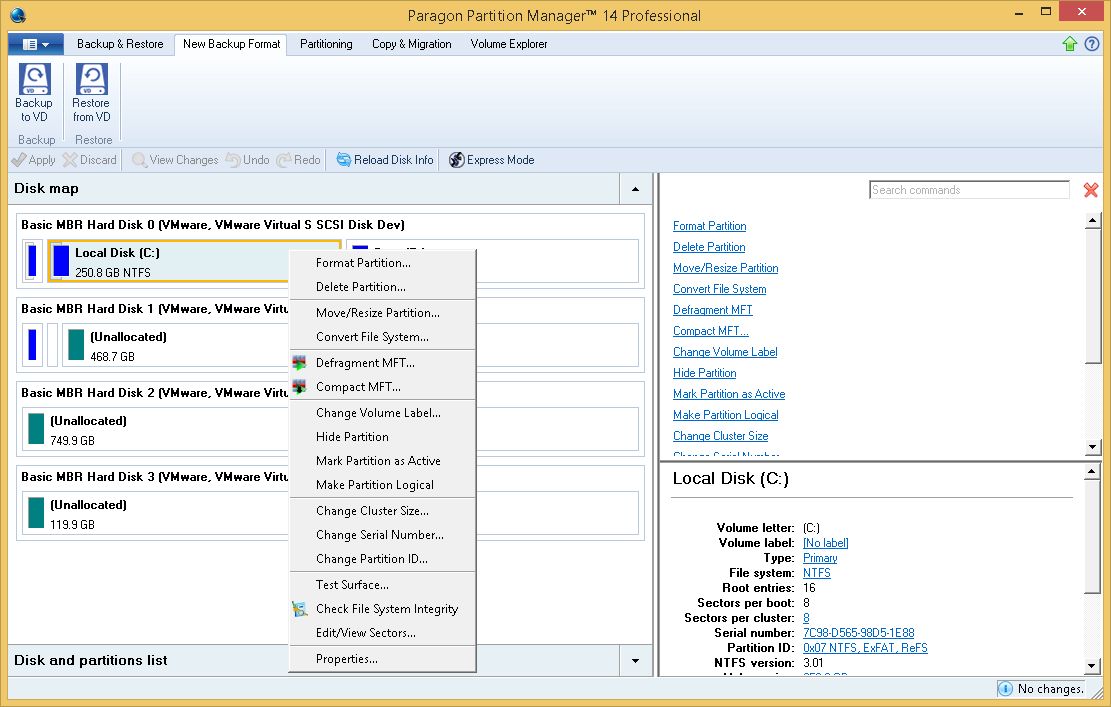Click the Discard changes icon
This screenshot has width=1111, height=707.
point(69,160)
